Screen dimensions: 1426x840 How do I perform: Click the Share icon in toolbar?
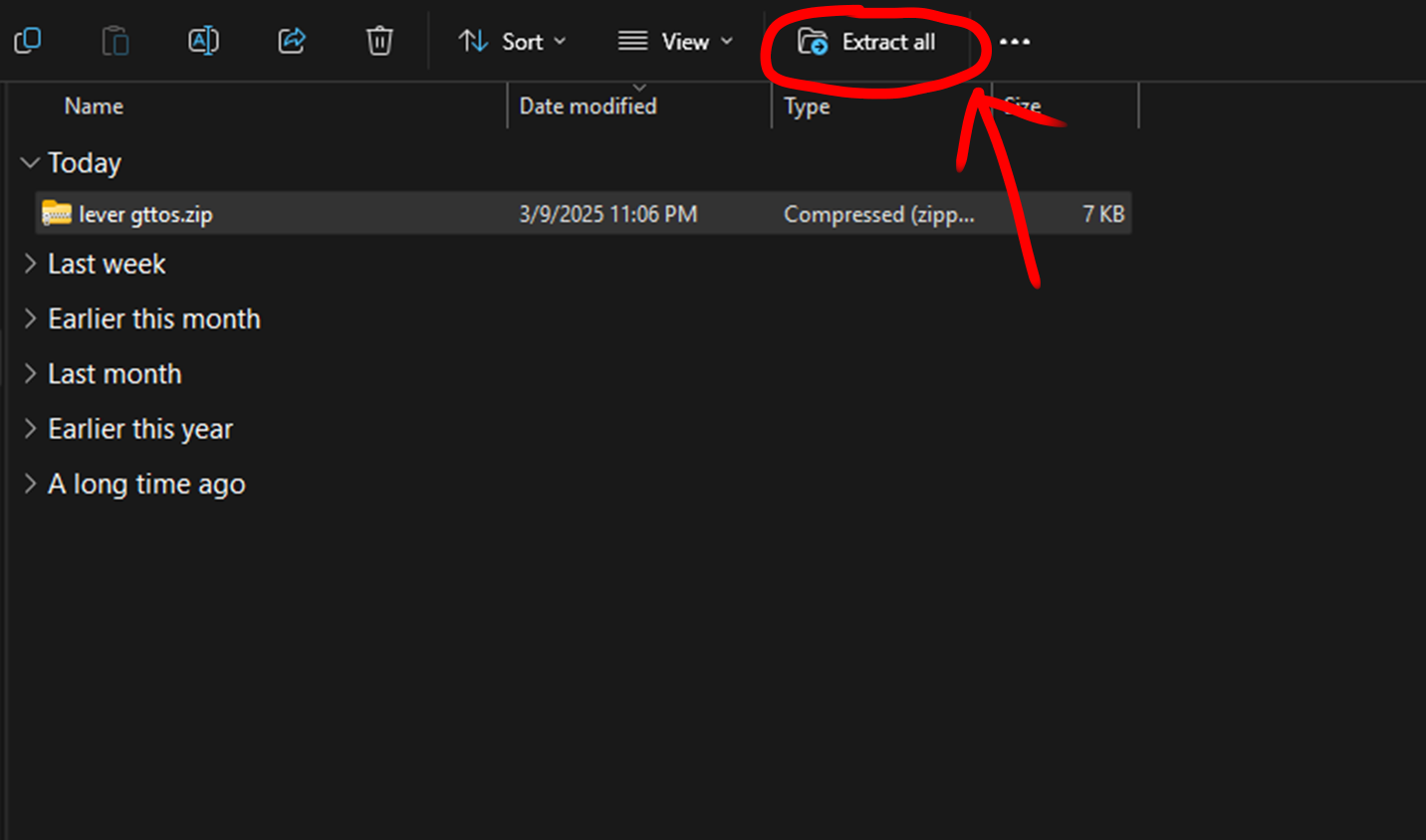[x=292, y=41]
